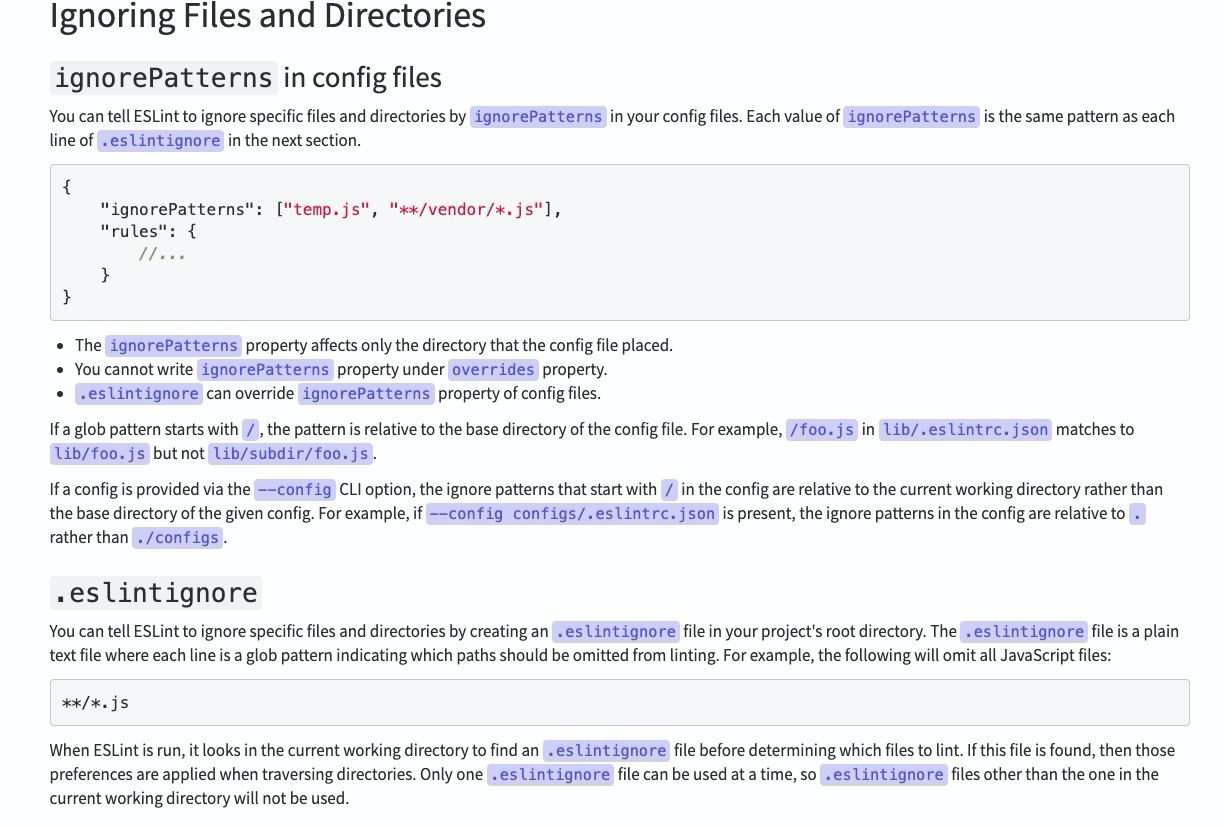Click .eslintignore code before 'in the next section'
The width and height of the screenshot is (1225, 827).
(x=160, y=140)
